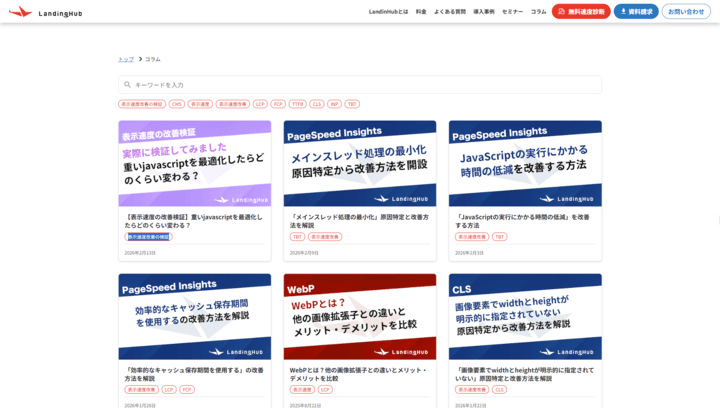The height and width of the screenshot is (408, 720).
Task: Open article title 「メインスレッド処理の最小化」原因特定と改善方法を解説
Action: pyautogui.click(x=359, y=221)
